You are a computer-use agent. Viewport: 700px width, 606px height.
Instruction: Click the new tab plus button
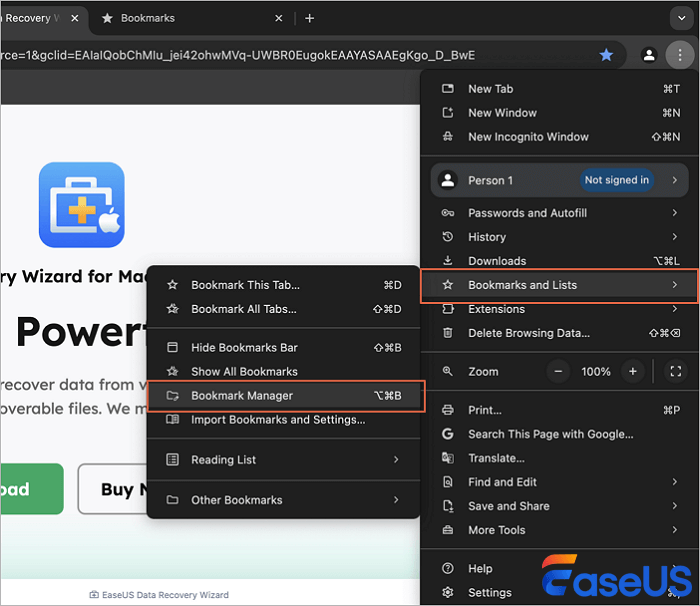pos(310,18)
